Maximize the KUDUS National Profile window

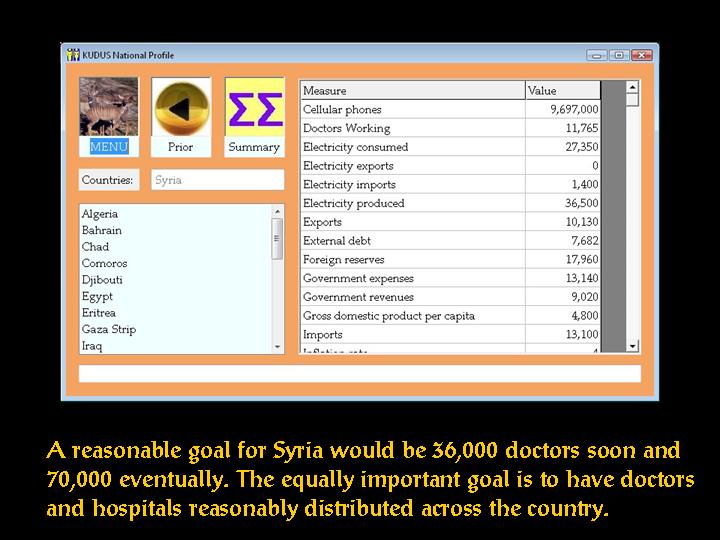619,55
